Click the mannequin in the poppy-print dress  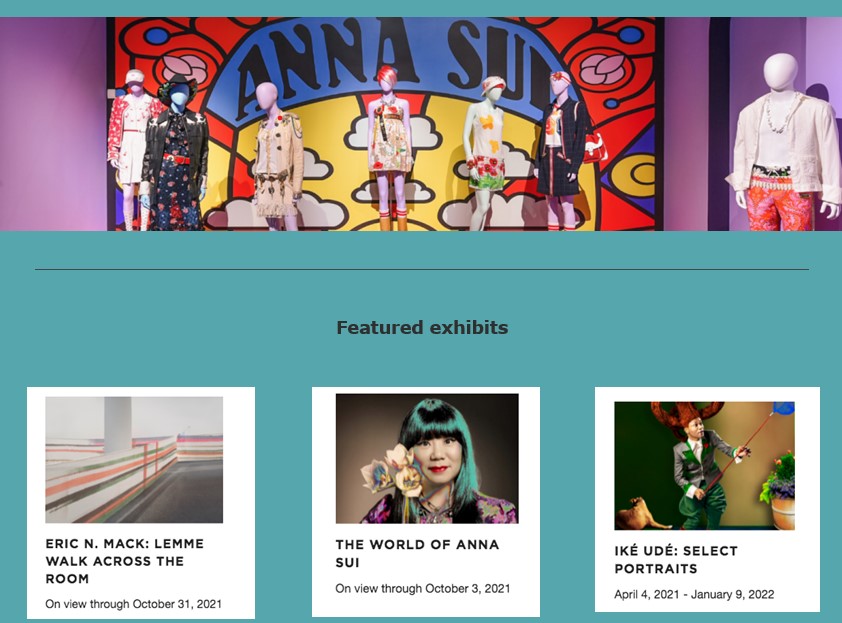(x=488, y=153)
